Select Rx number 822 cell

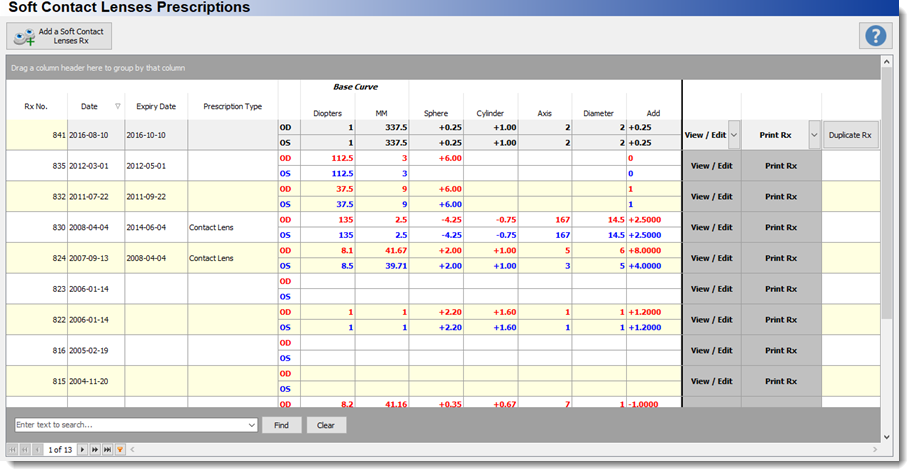pos(36,320)
